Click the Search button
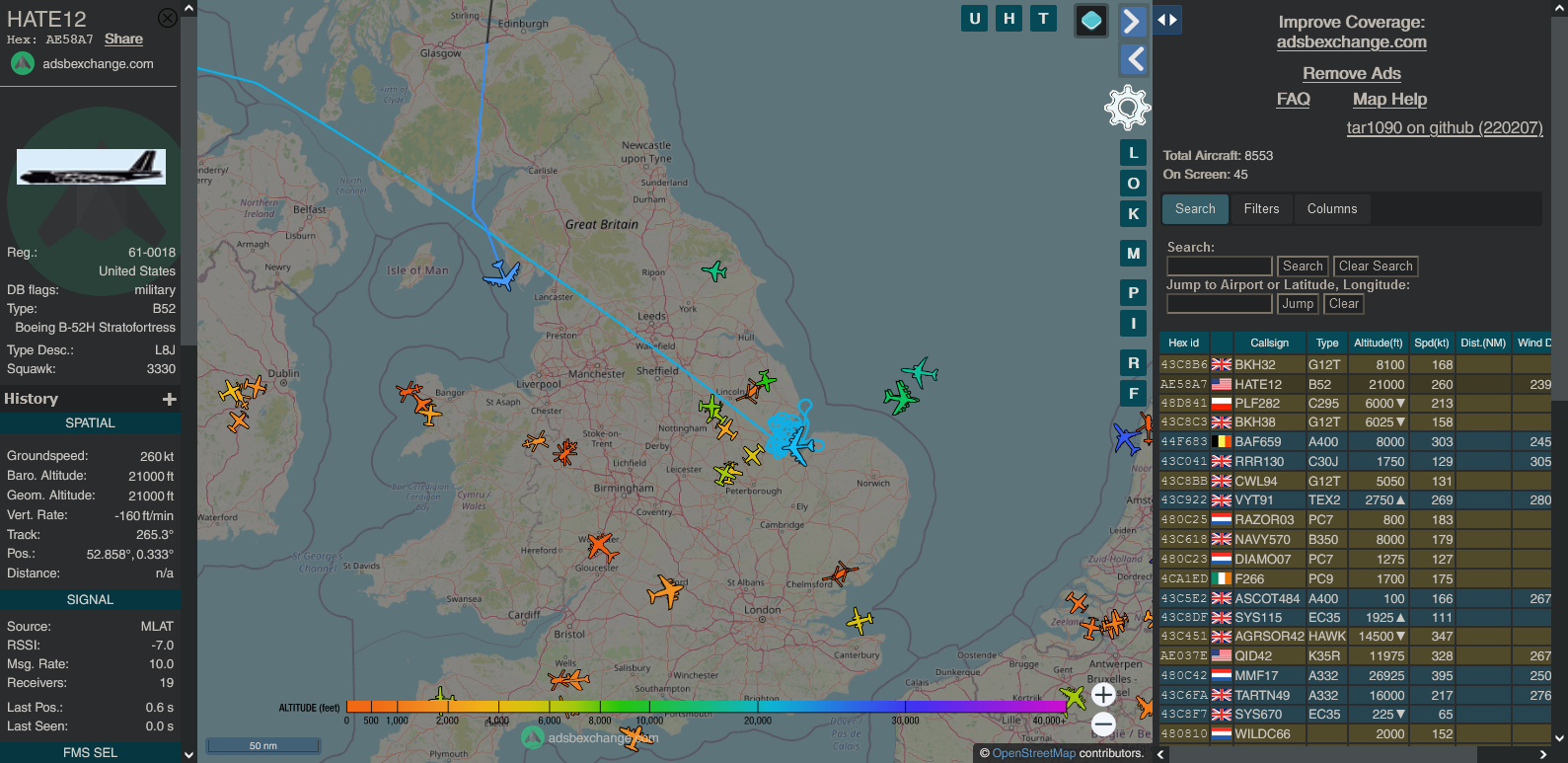Image resolution: width=1568 pixels, height=763 pixels. (1303, 267)
